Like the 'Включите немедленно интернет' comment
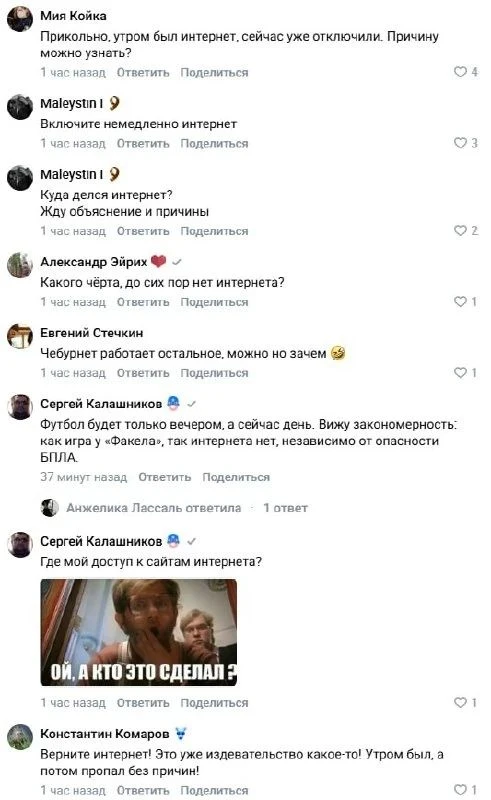Screen dimensions: 491x800 click(x=460, y=143)
